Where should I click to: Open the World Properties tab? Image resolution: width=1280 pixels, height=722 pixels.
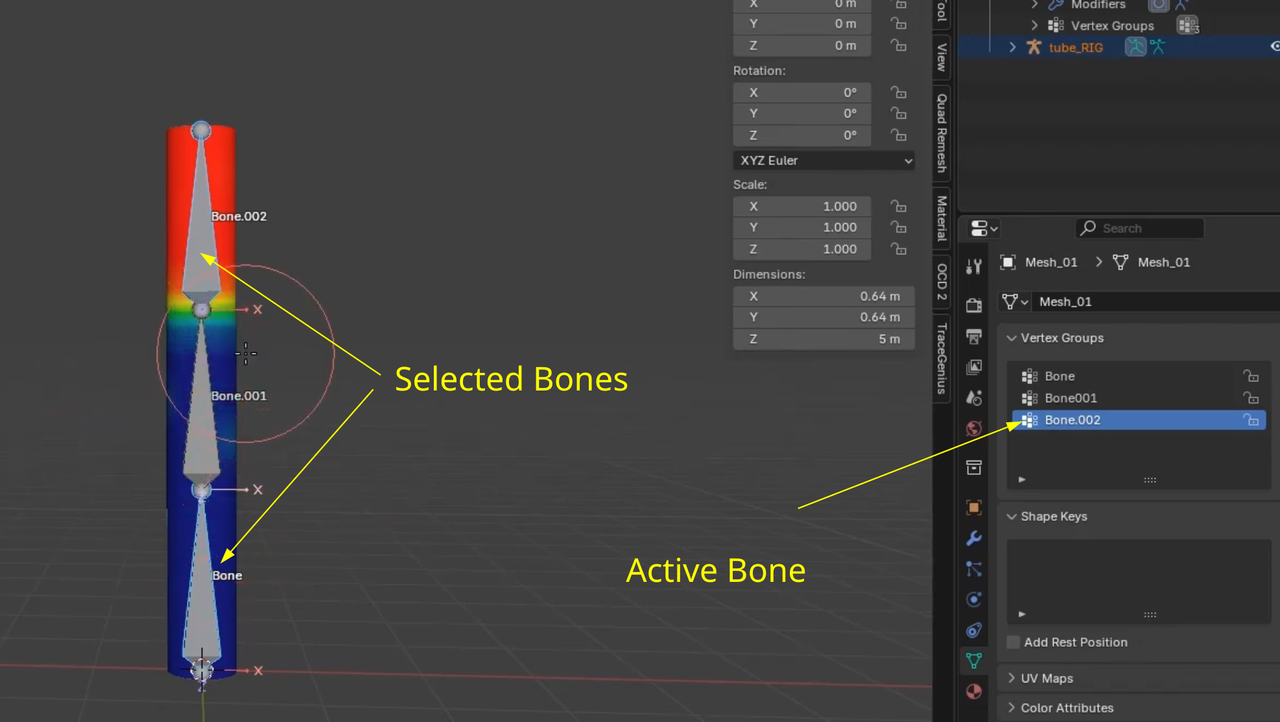tap(974, 428)
